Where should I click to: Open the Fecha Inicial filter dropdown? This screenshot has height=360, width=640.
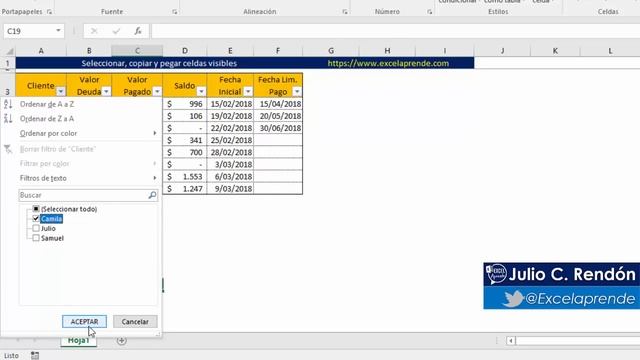[x=248, y=91]
